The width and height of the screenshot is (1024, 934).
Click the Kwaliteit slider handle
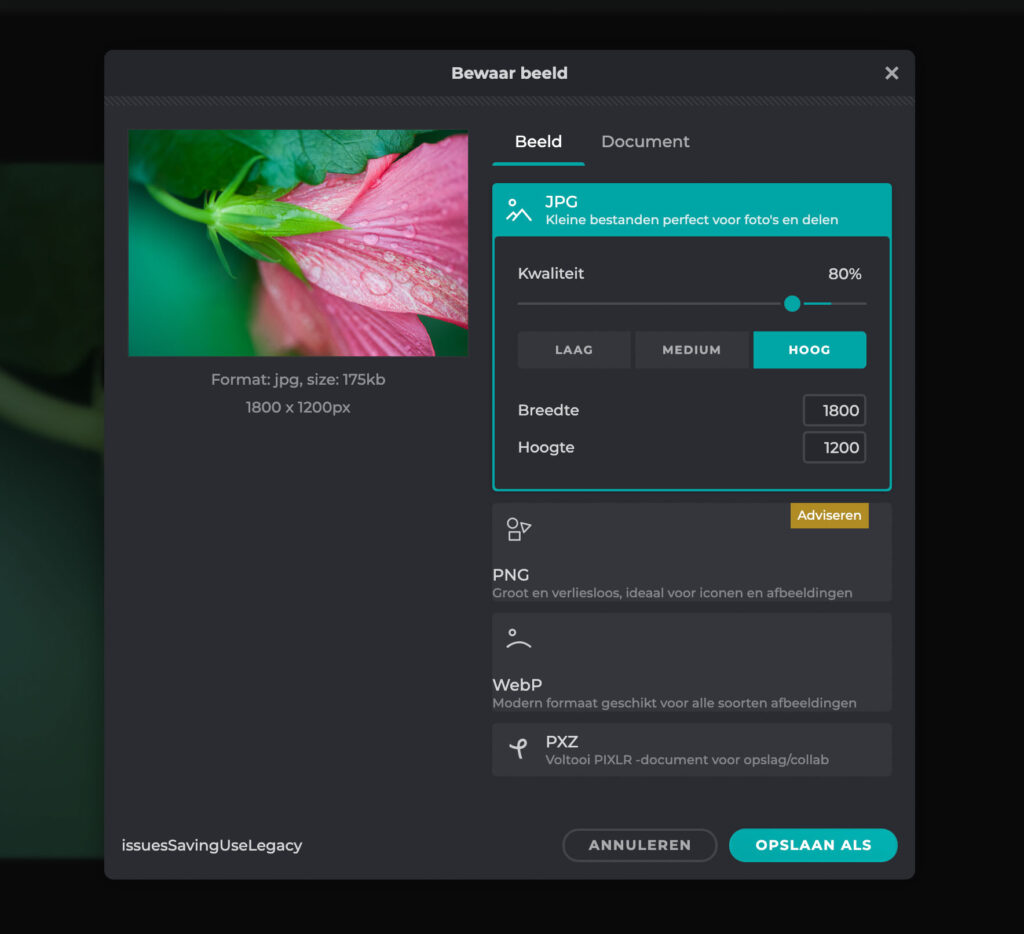(x=792, y=303)
